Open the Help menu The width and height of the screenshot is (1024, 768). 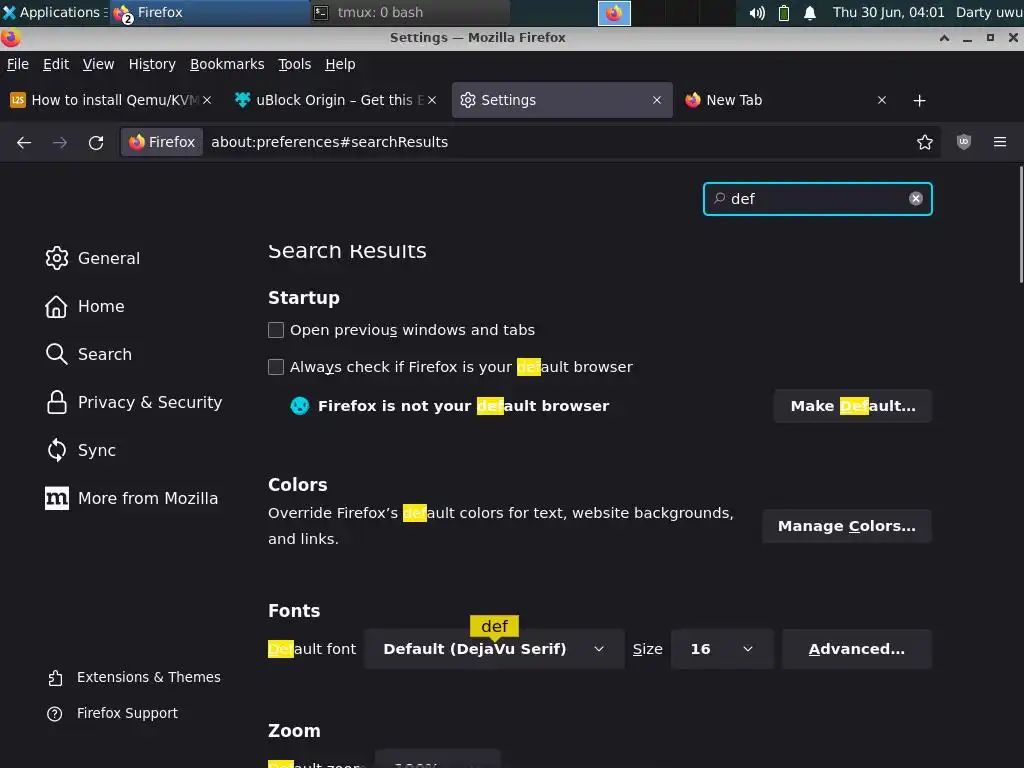pyautogui.click(x=340, y=64)
